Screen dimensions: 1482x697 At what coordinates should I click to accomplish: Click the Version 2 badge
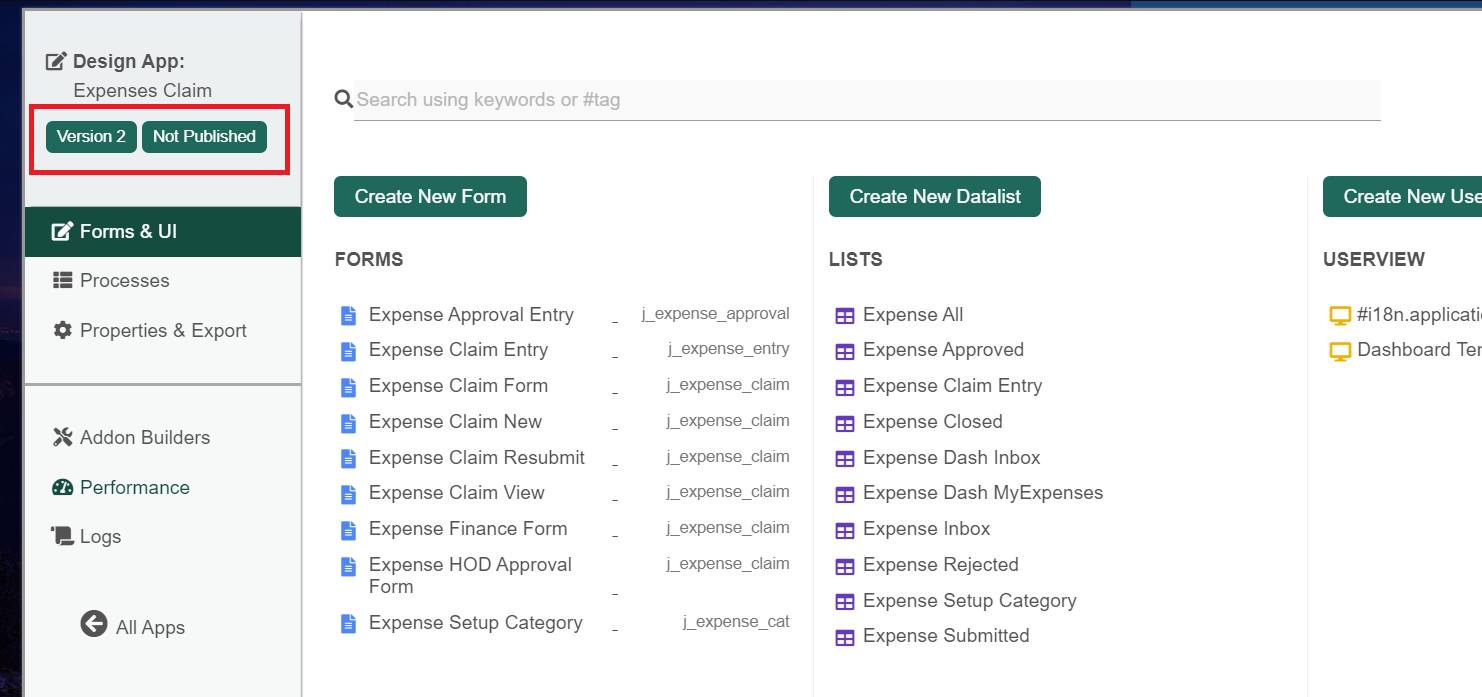coord(91,137)
